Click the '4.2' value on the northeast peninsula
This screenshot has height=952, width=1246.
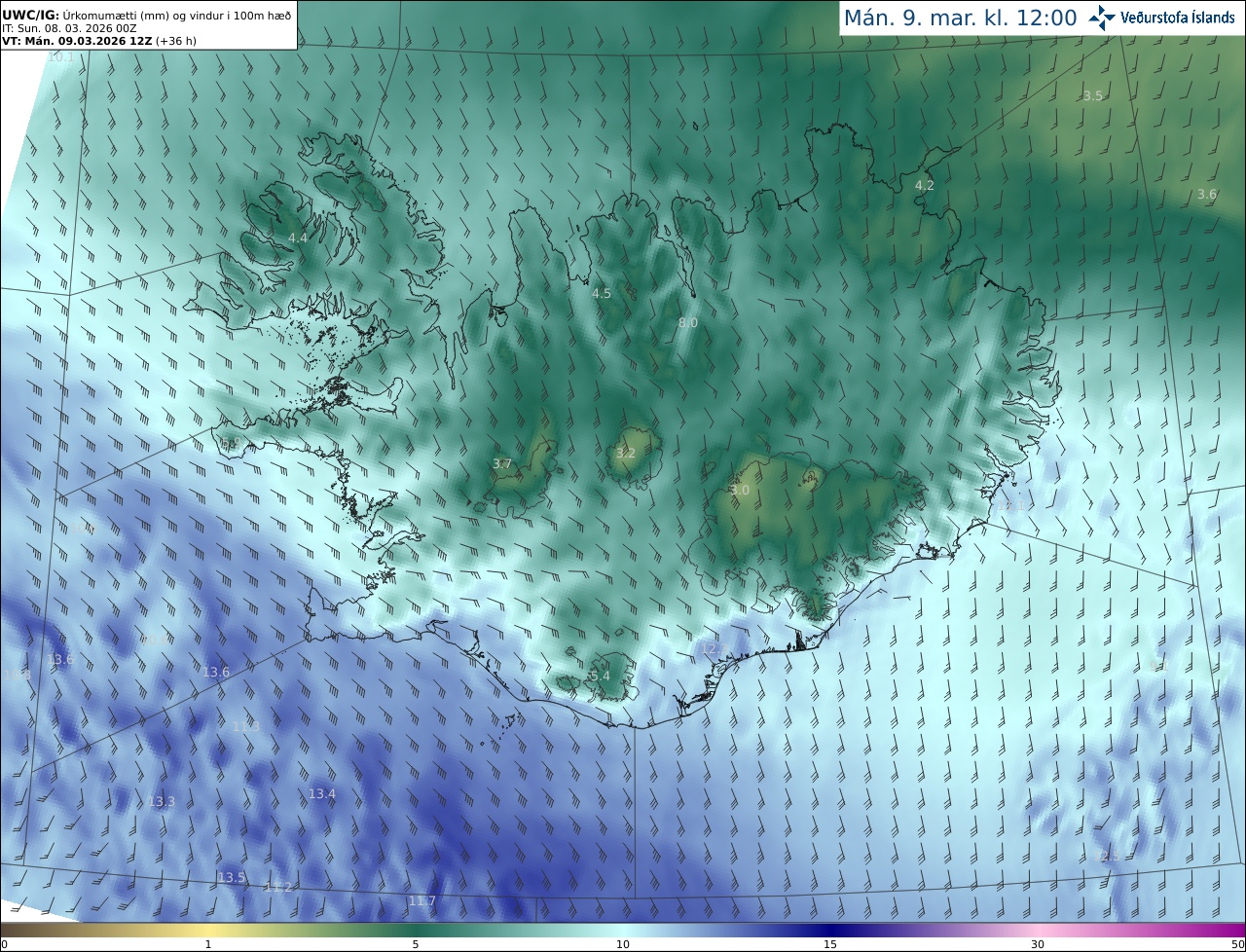pyautogui.click(x=925, y=185)
